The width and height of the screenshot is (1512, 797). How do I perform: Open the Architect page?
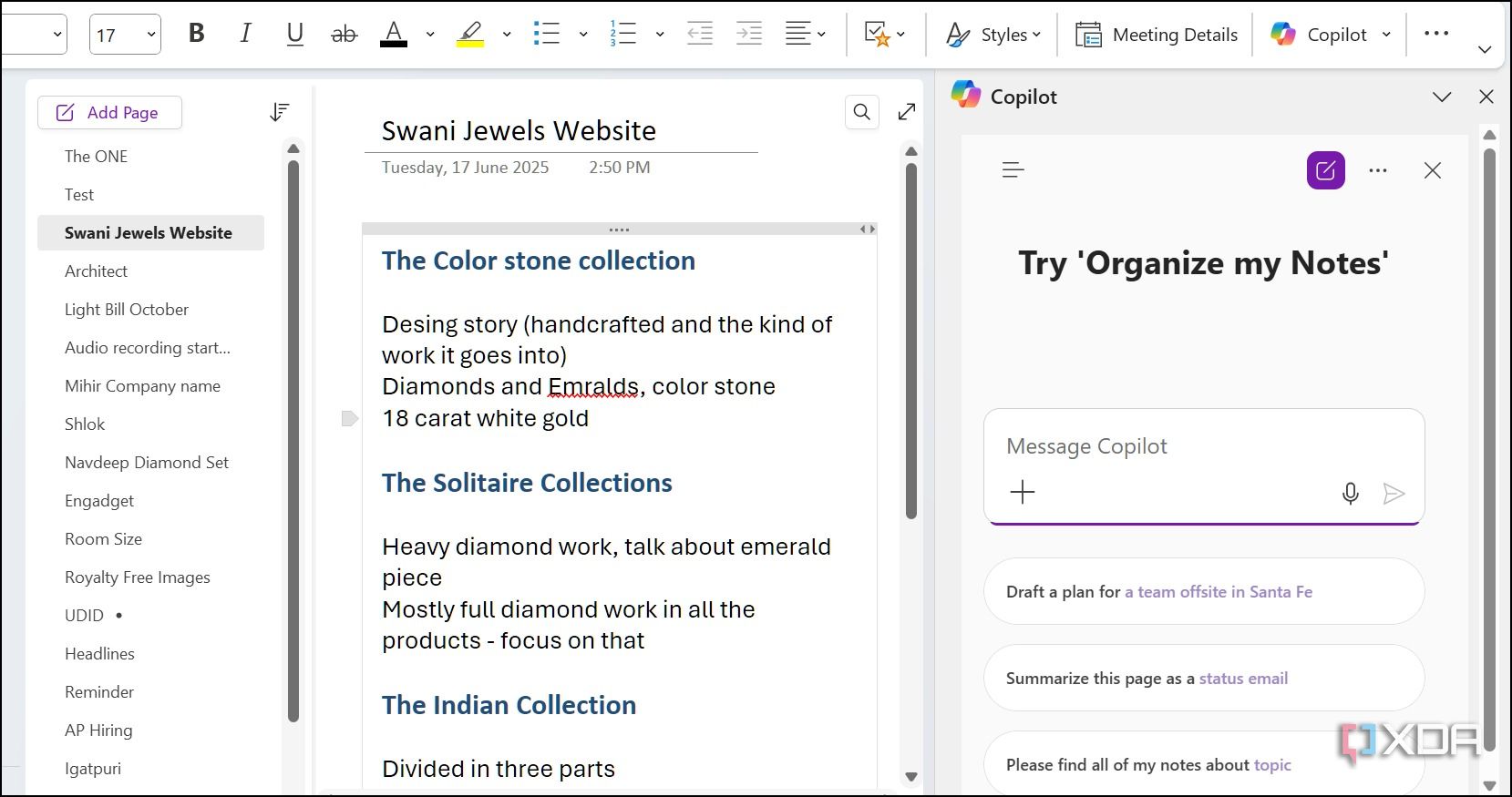click(96, 271)
